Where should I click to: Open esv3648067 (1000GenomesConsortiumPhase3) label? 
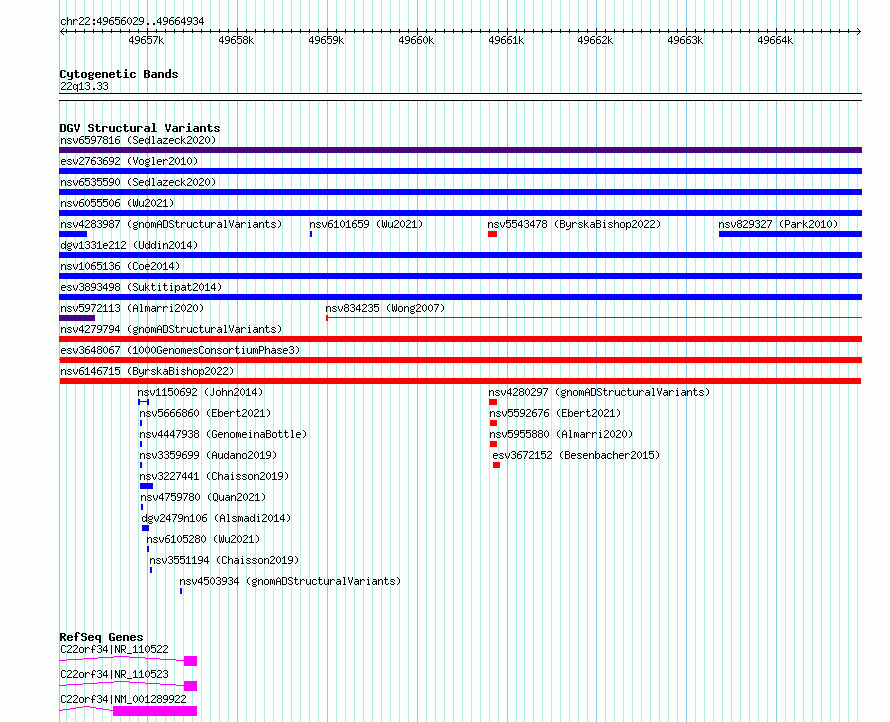click(x=180, y=350)
